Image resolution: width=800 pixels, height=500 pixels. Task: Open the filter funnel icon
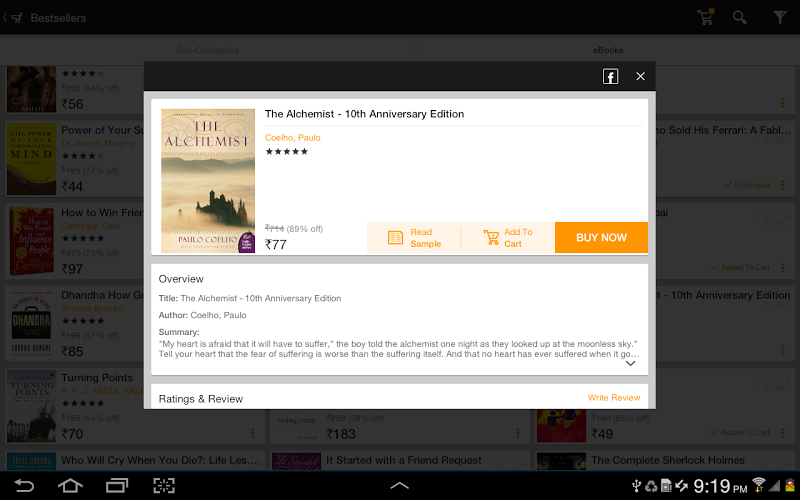(x=780, y=18)
